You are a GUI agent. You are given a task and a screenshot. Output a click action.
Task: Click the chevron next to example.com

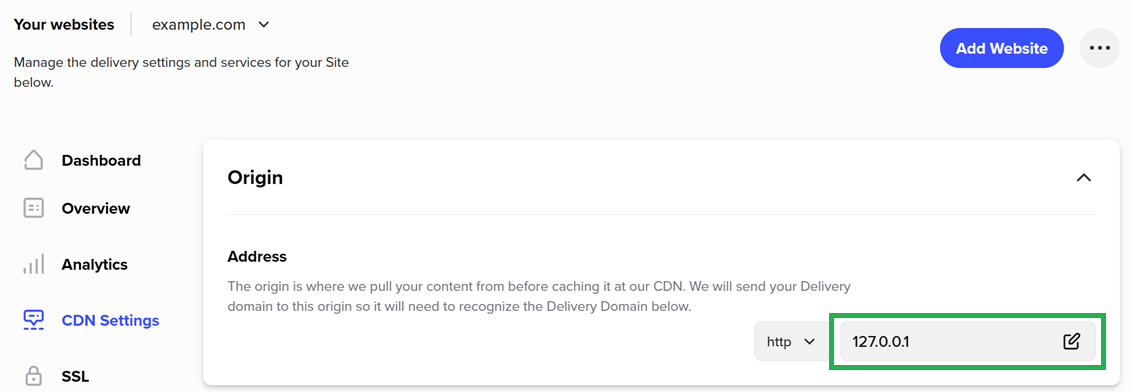pyautogui.click(x=264, y=25)
